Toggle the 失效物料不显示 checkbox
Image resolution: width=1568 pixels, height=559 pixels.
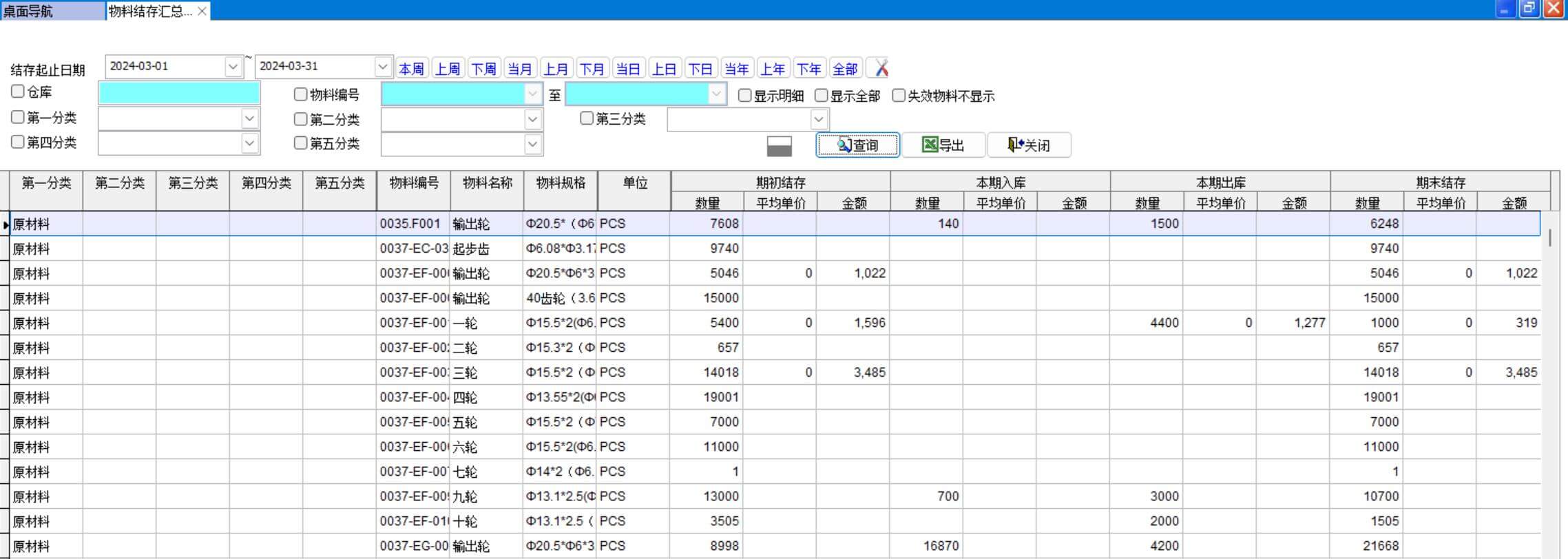pyautogui.click(x=899, y=96)
